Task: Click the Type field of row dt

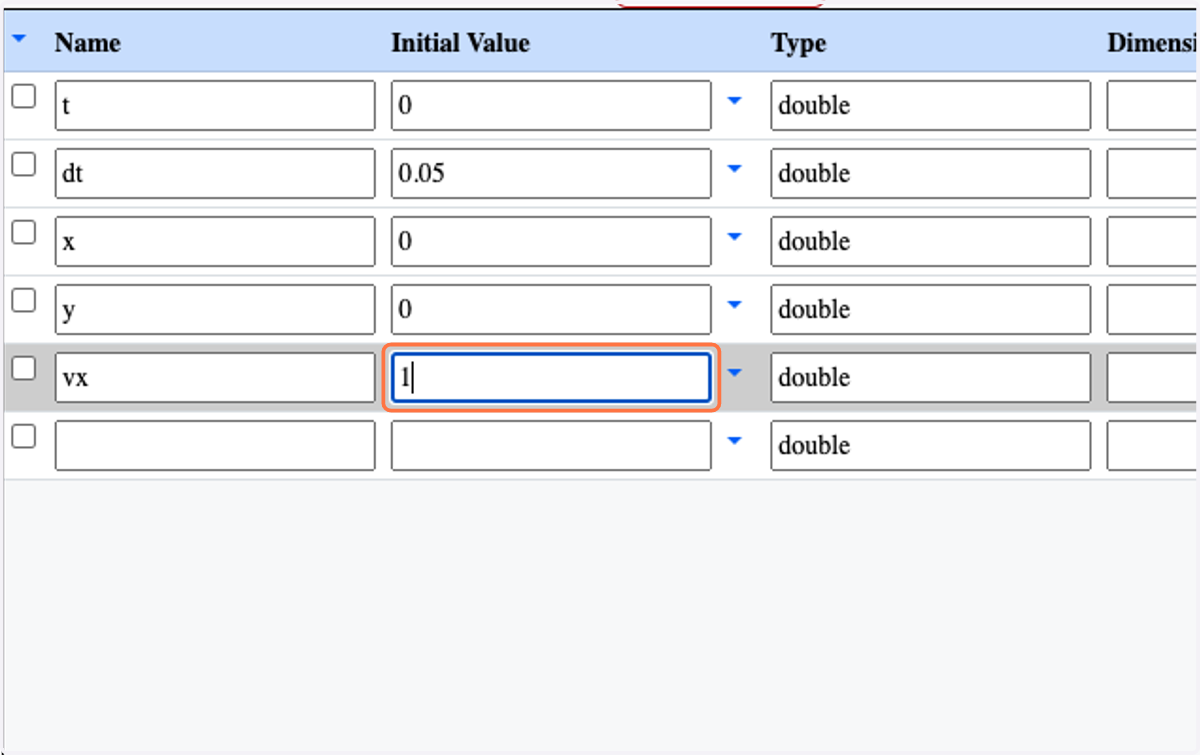Action: (x=931, y=173)
